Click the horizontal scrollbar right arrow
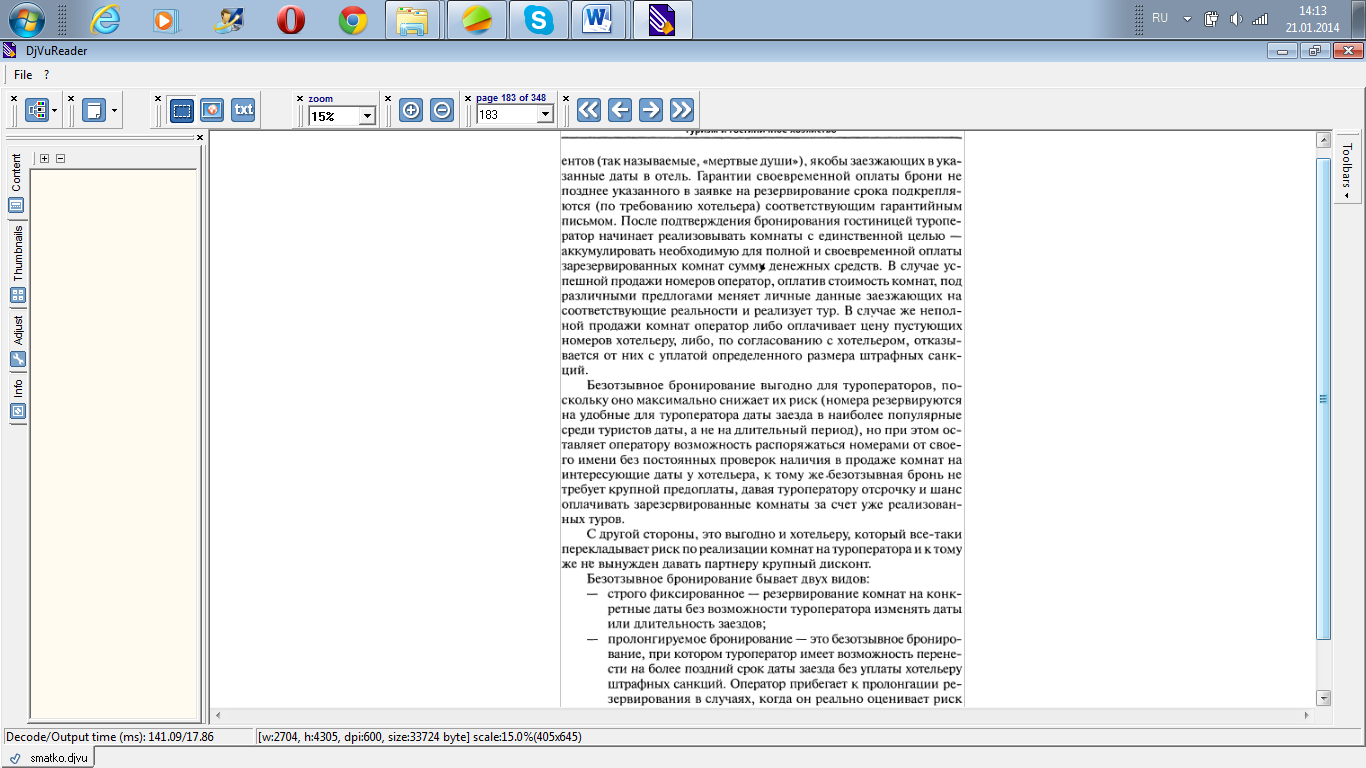Viewport: 1366px width, 768px height. coord(1308,715)
